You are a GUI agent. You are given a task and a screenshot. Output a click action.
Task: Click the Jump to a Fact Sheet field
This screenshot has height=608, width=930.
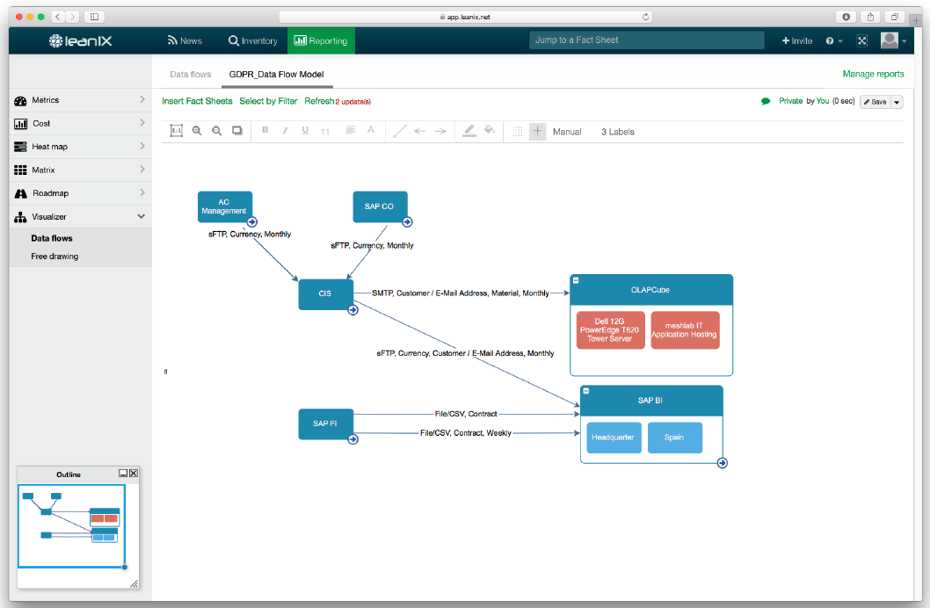(646, 40)
